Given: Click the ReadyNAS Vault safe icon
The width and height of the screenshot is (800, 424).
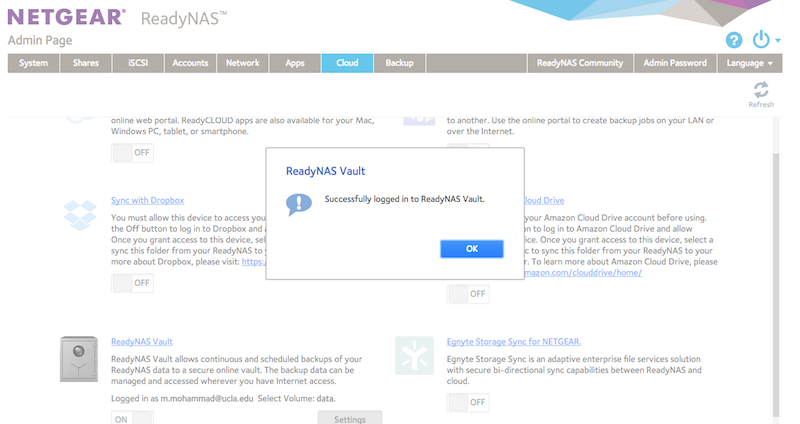Looking at the screenshot, I should [x=79, y=359].
